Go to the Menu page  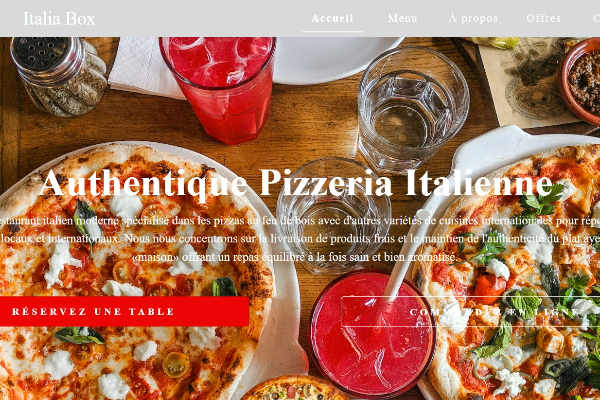pos(402,18)
